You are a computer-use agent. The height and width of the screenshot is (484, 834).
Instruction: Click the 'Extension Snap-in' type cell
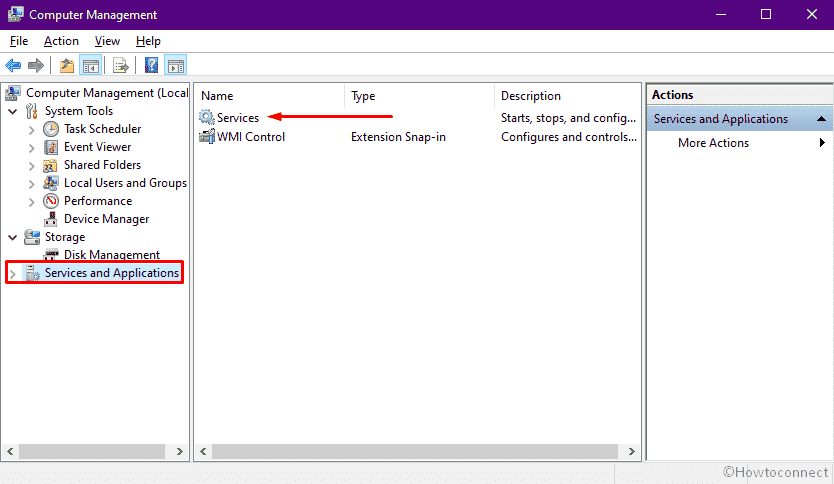coord(398,137)
